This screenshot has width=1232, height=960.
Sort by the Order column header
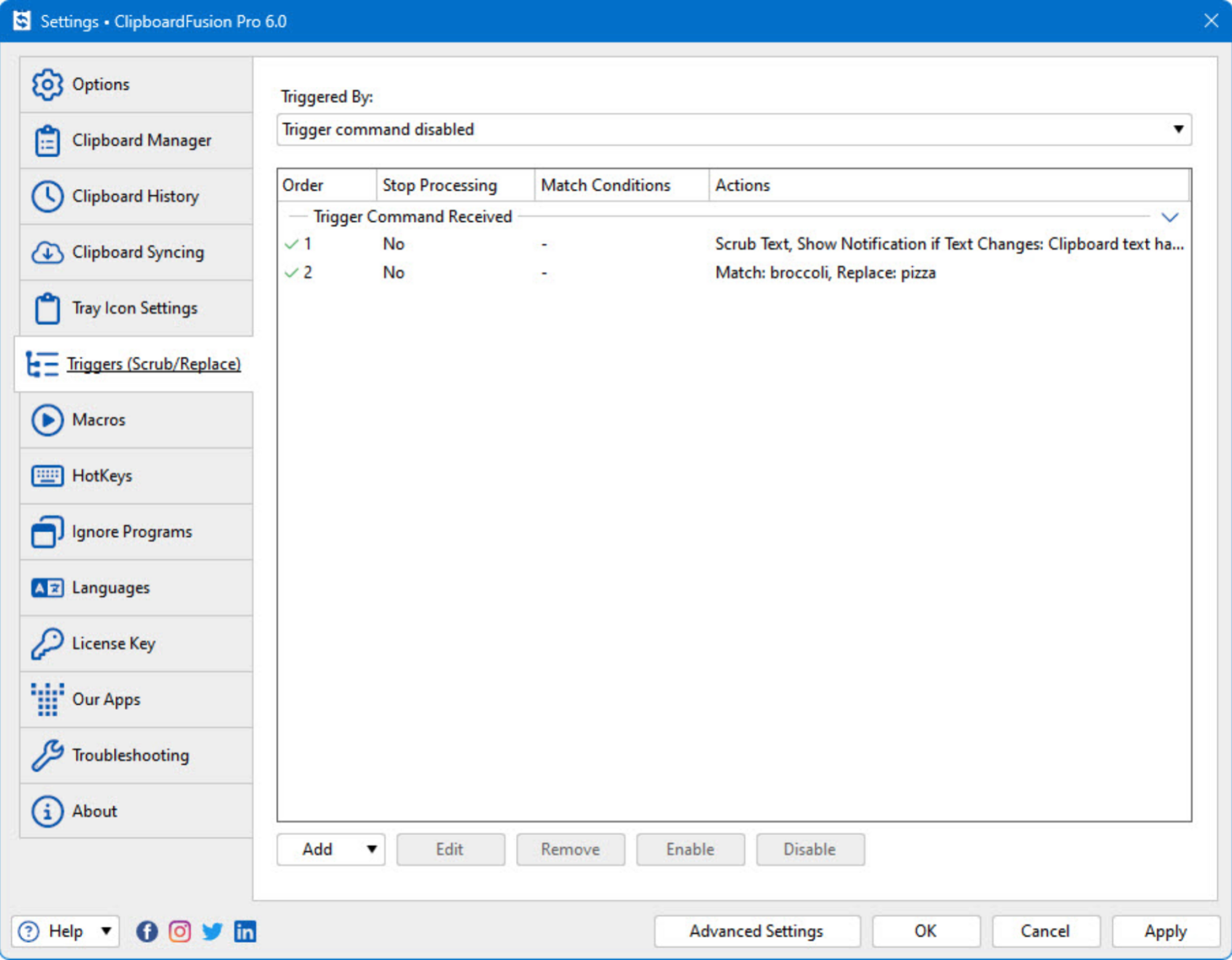(327, 185)
